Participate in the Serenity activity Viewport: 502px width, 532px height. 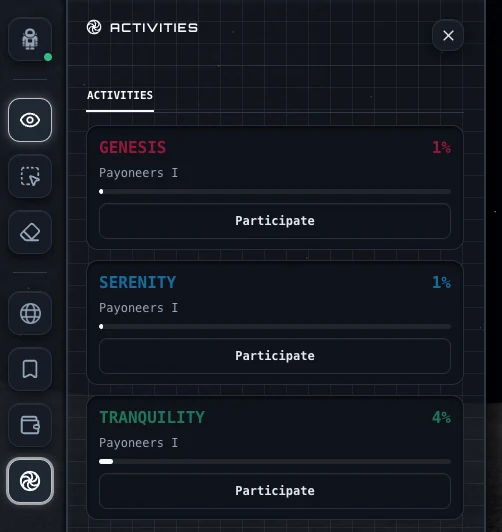tap(275, 356)
